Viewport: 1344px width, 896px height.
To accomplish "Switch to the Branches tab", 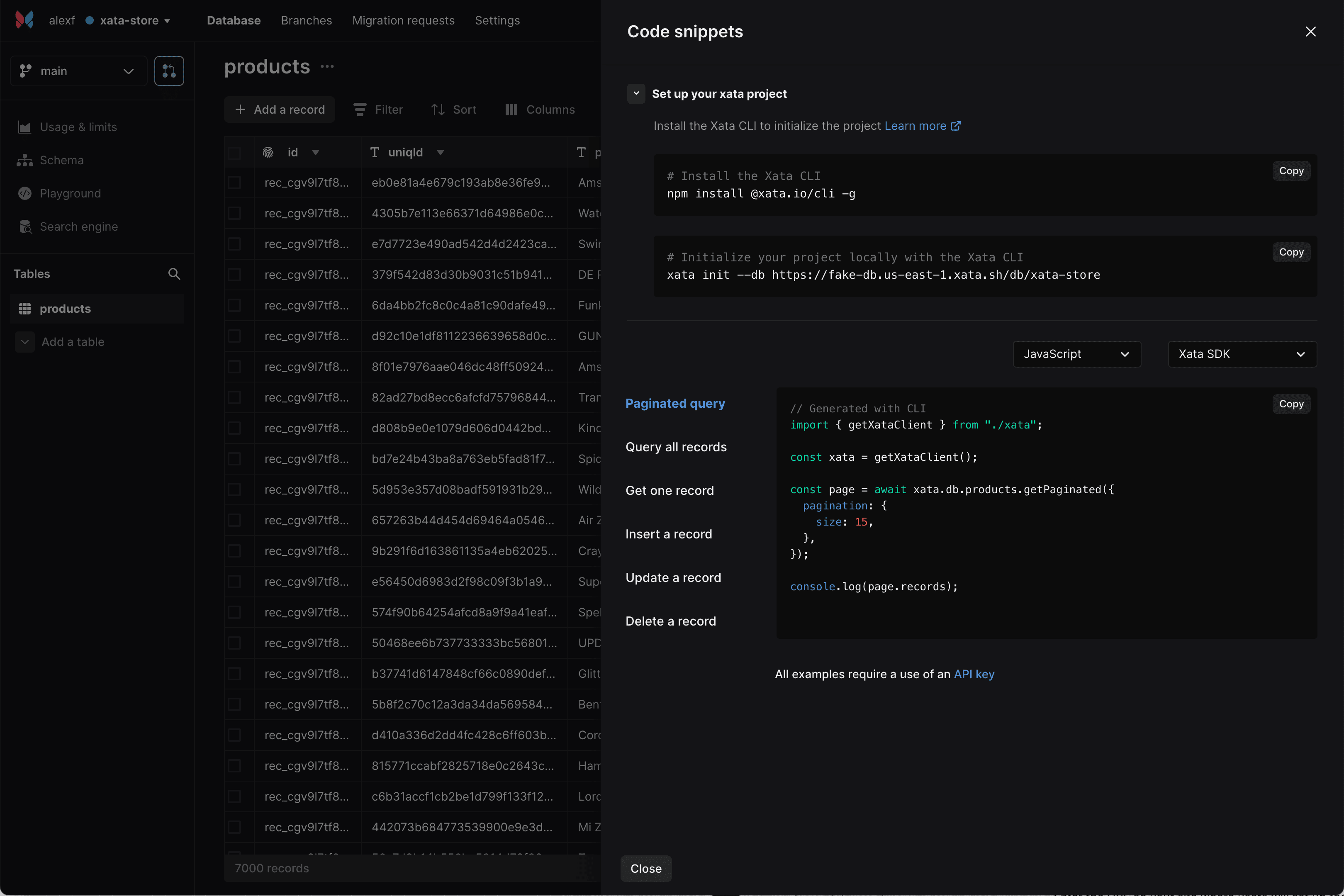I will [306, 21].
